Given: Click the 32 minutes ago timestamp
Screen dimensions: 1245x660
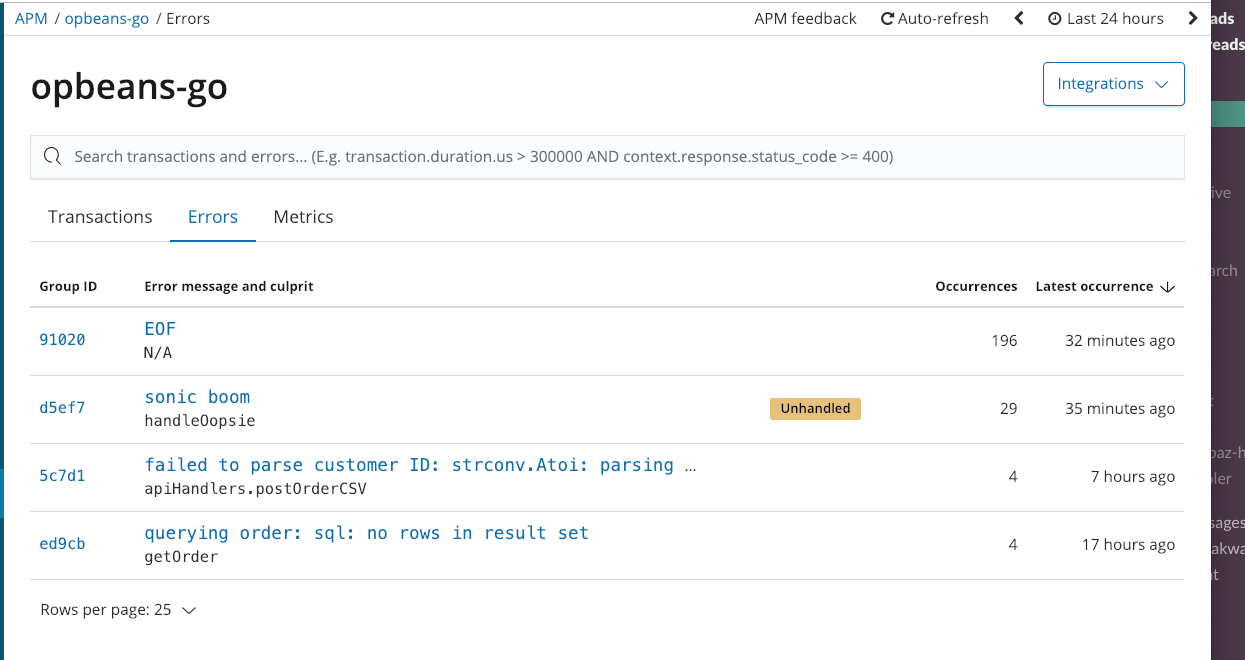Looking at the screenshot, I should pyautogui.click(x=1120, y=340).
